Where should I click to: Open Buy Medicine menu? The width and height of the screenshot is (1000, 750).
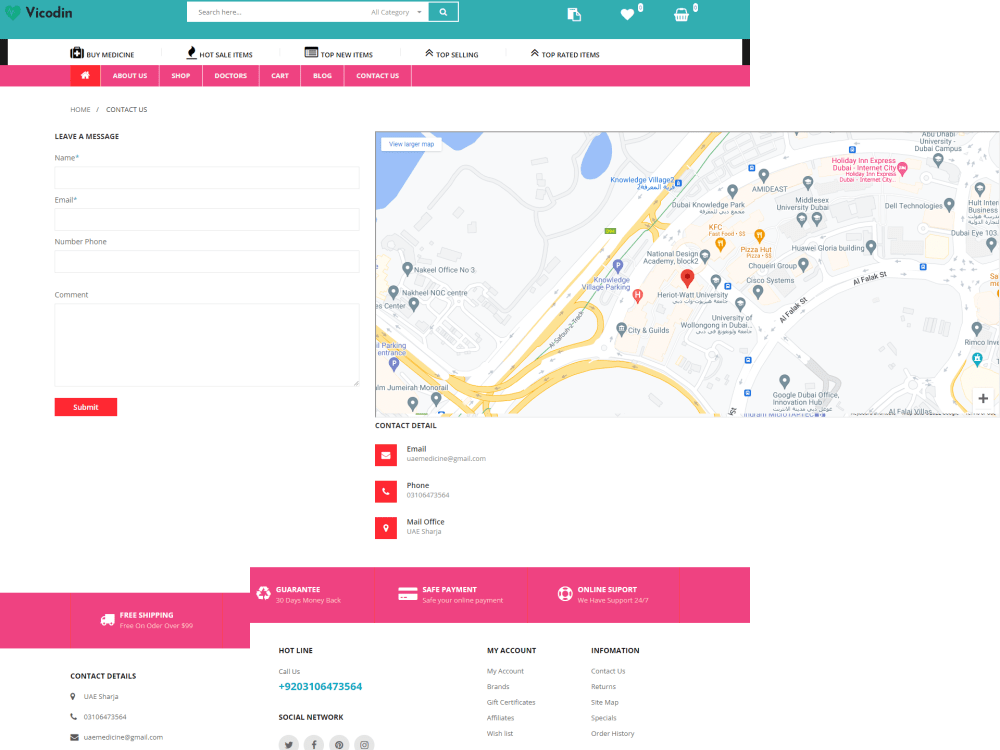tap(102, 54)
